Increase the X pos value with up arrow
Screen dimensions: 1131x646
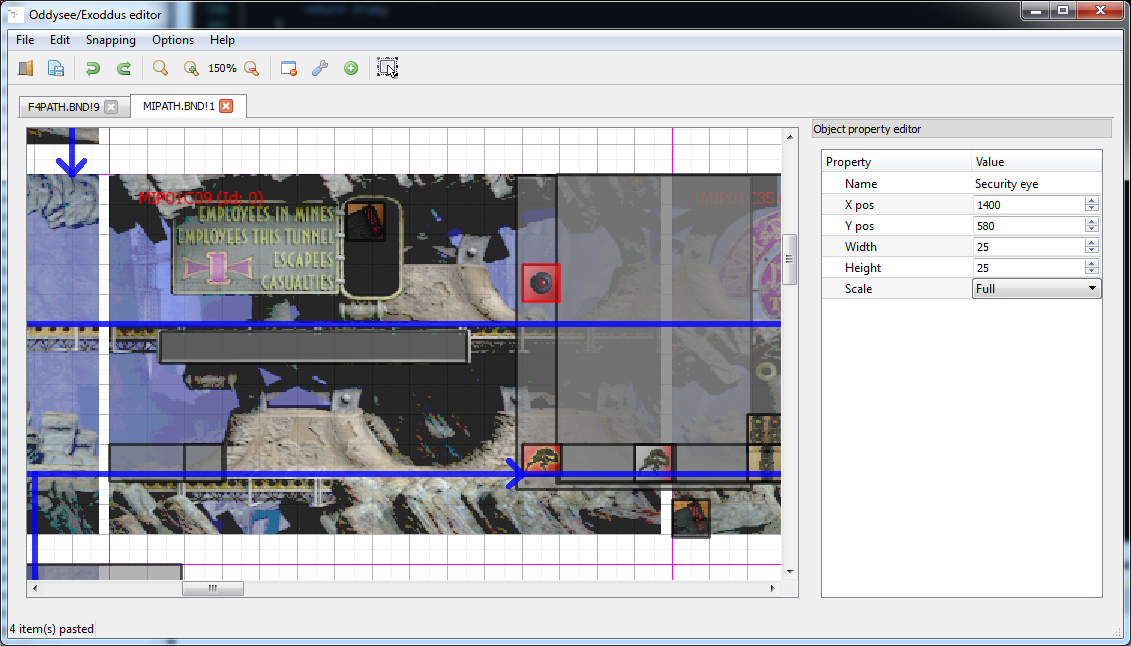point(1091,201)
